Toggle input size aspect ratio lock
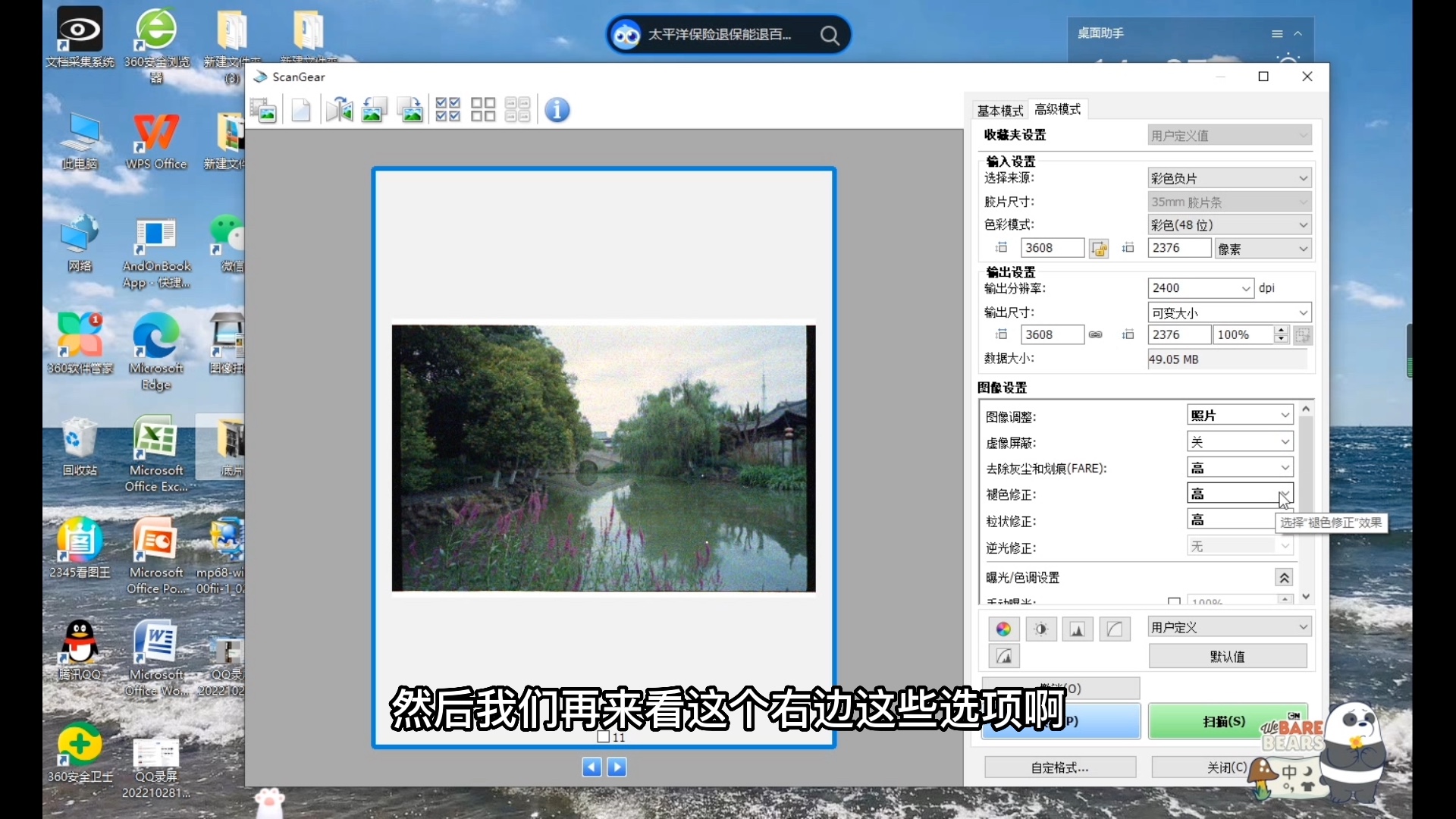This screenshot has width=1456, height=819. click(x=1099, y=248)
